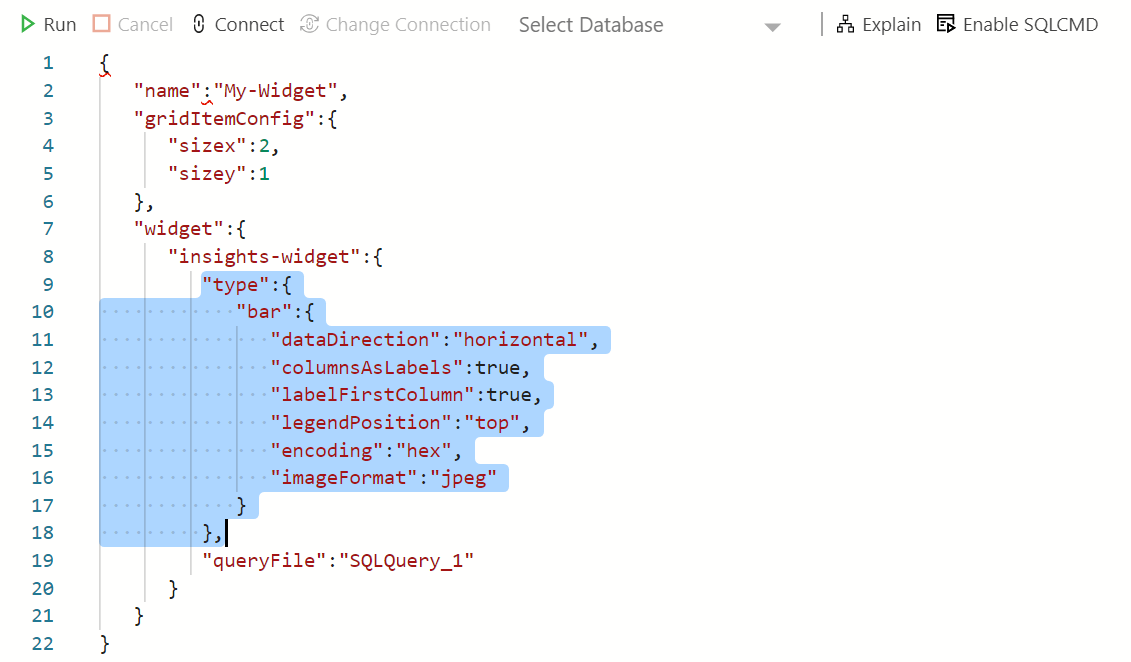Click the "SQLQuery_1" string value
This screenshot has width=1131, height=662.
tap(405, 560)
